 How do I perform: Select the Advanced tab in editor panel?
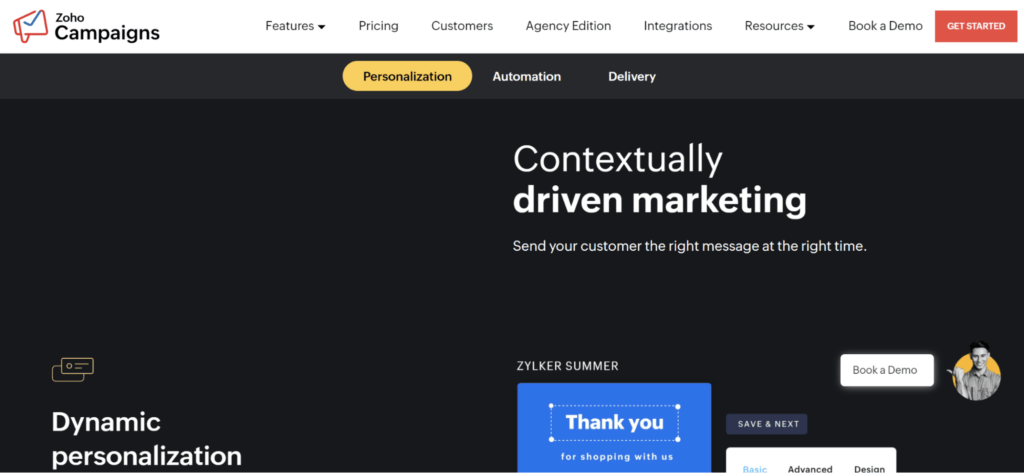pos(810,468)
